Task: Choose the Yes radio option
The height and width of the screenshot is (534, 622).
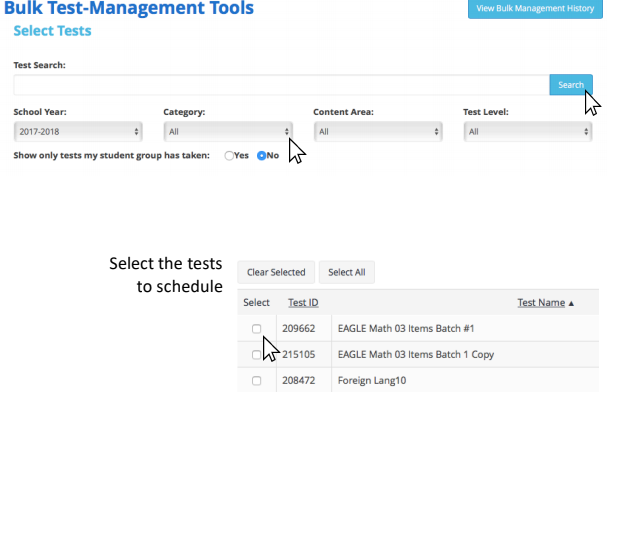Action: [229, 156]
